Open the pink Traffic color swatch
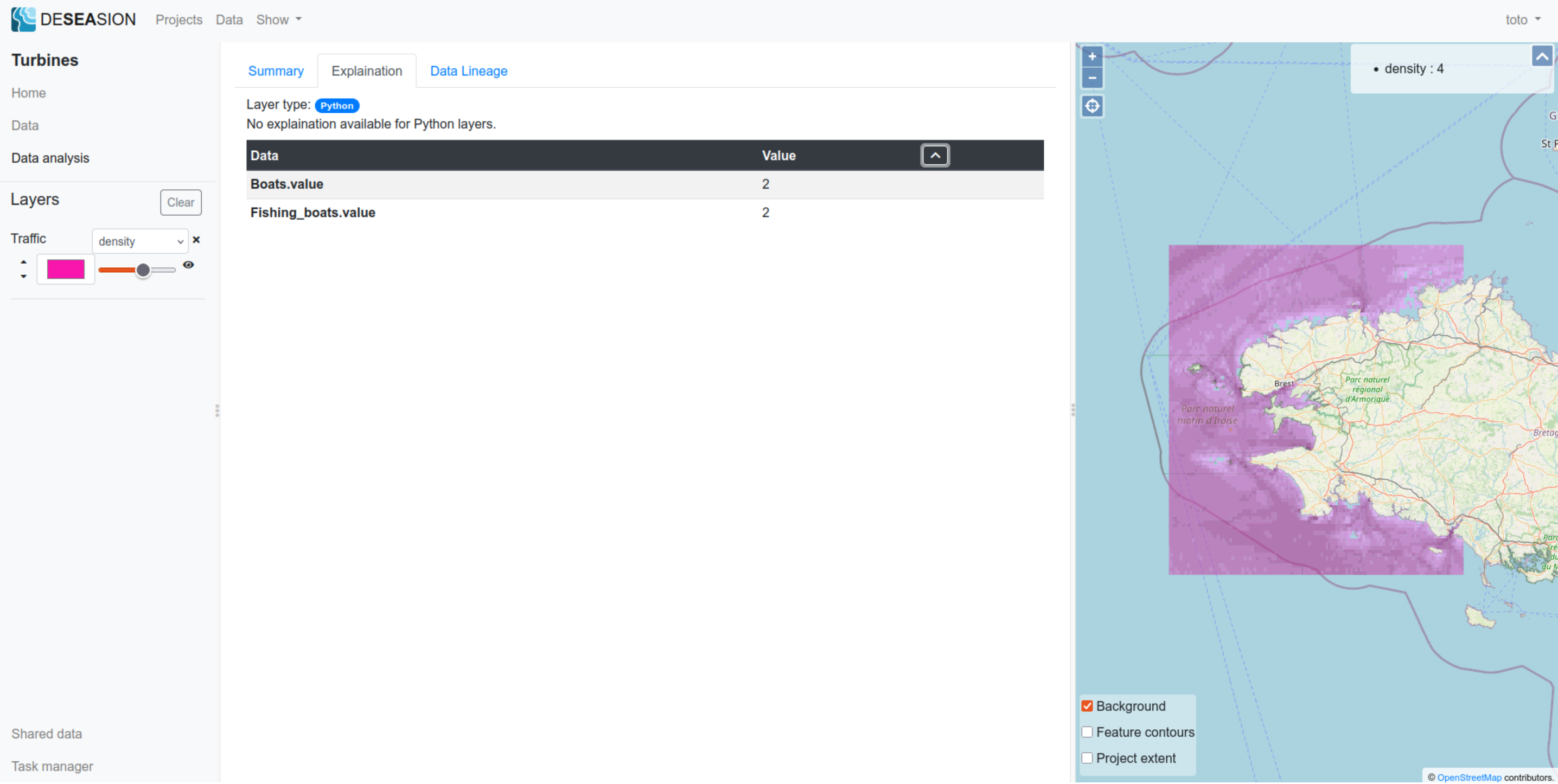Screen dimensions: 1558x784 [65, 269]
